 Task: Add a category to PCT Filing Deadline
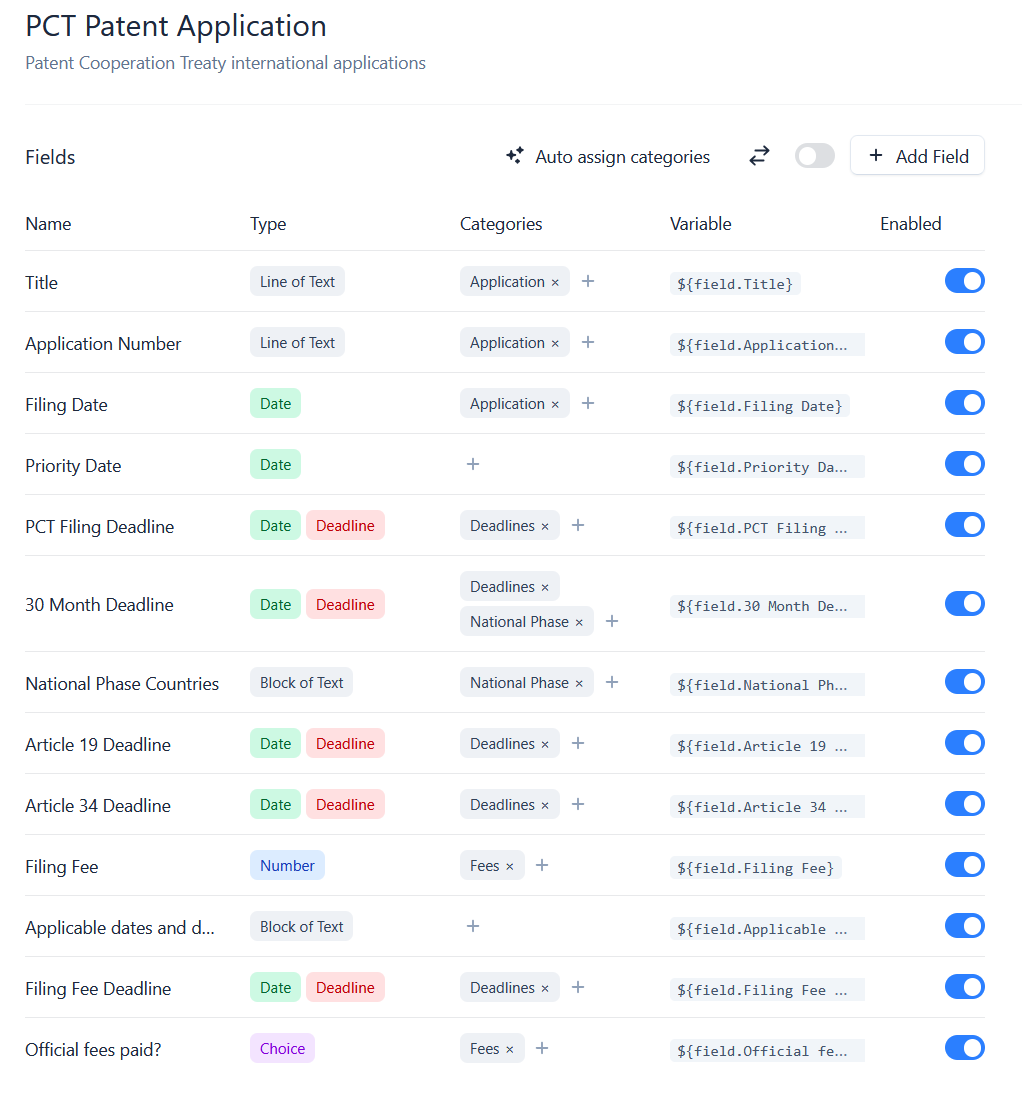[578, 525]
